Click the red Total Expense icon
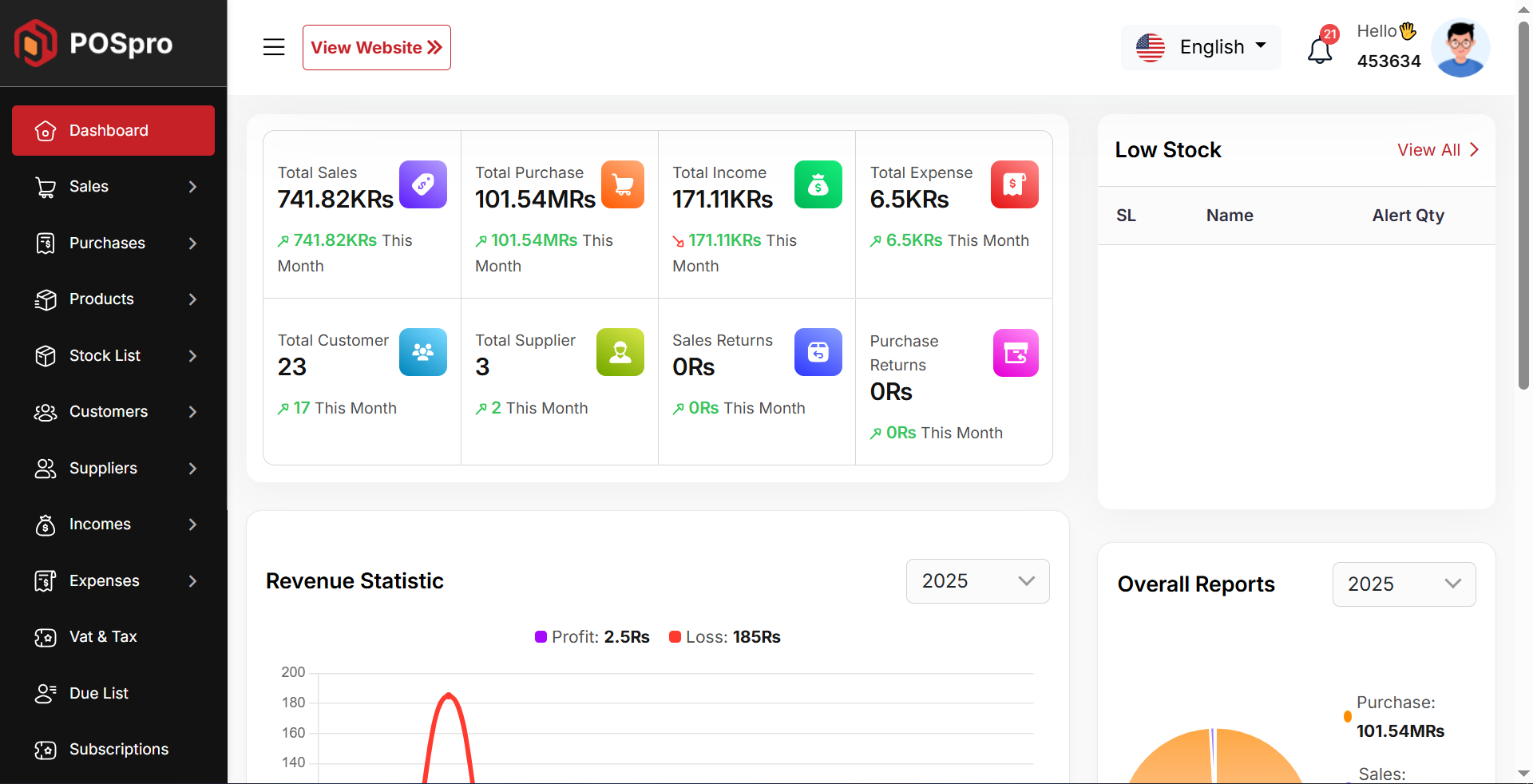The height and width of the screenshot is (784, 1533). 1014,184
